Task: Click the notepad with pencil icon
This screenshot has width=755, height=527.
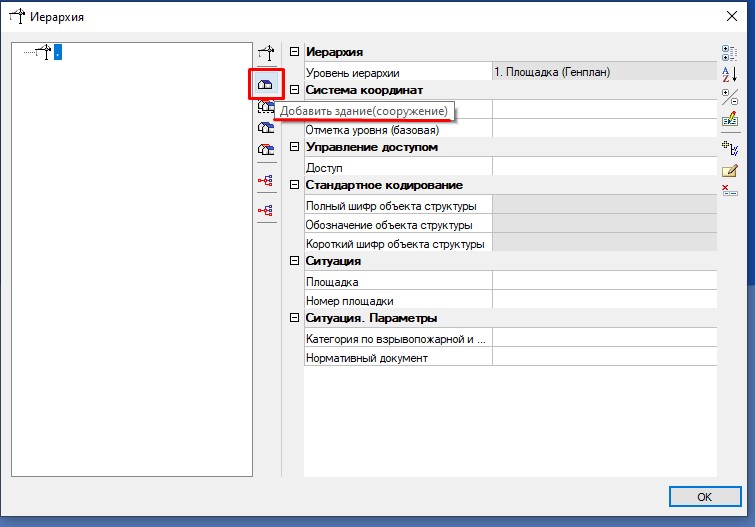Action: point(729,169)
